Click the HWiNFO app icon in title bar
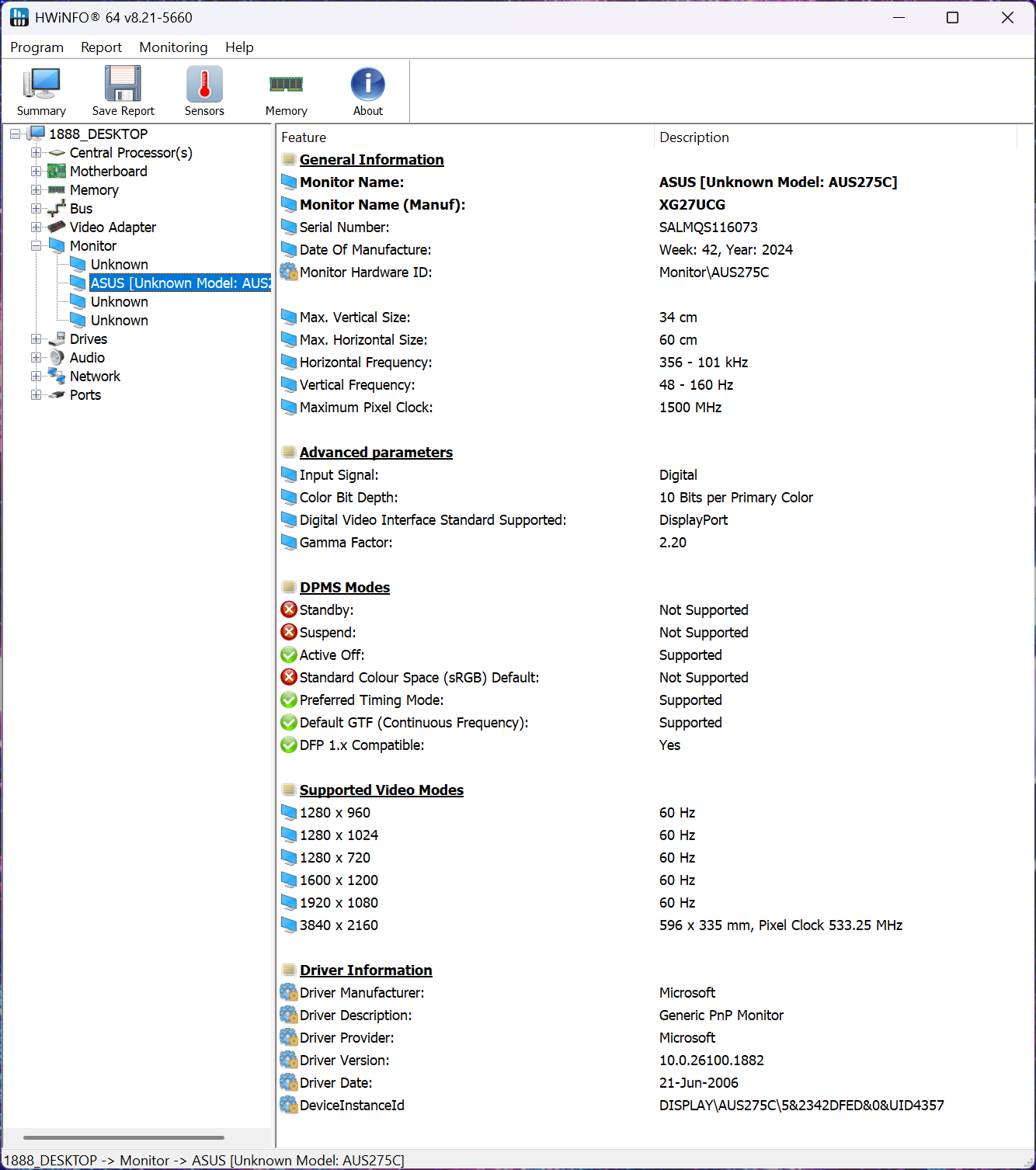This screenshot has width=1036, height=1170. [x=19, y=17]
